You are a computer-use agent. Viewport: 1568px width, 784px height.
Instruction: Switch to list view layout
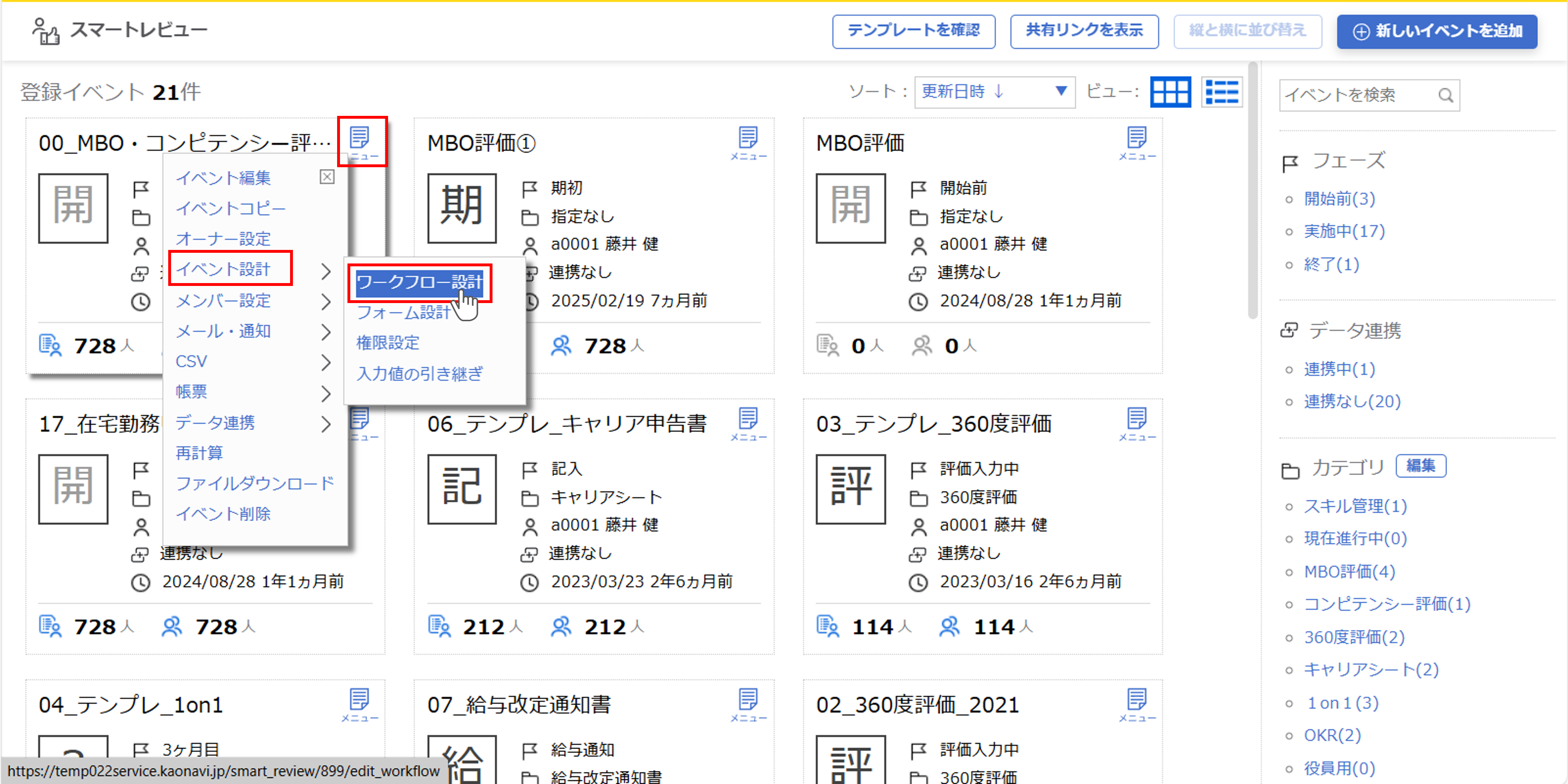coord(1222,91)
